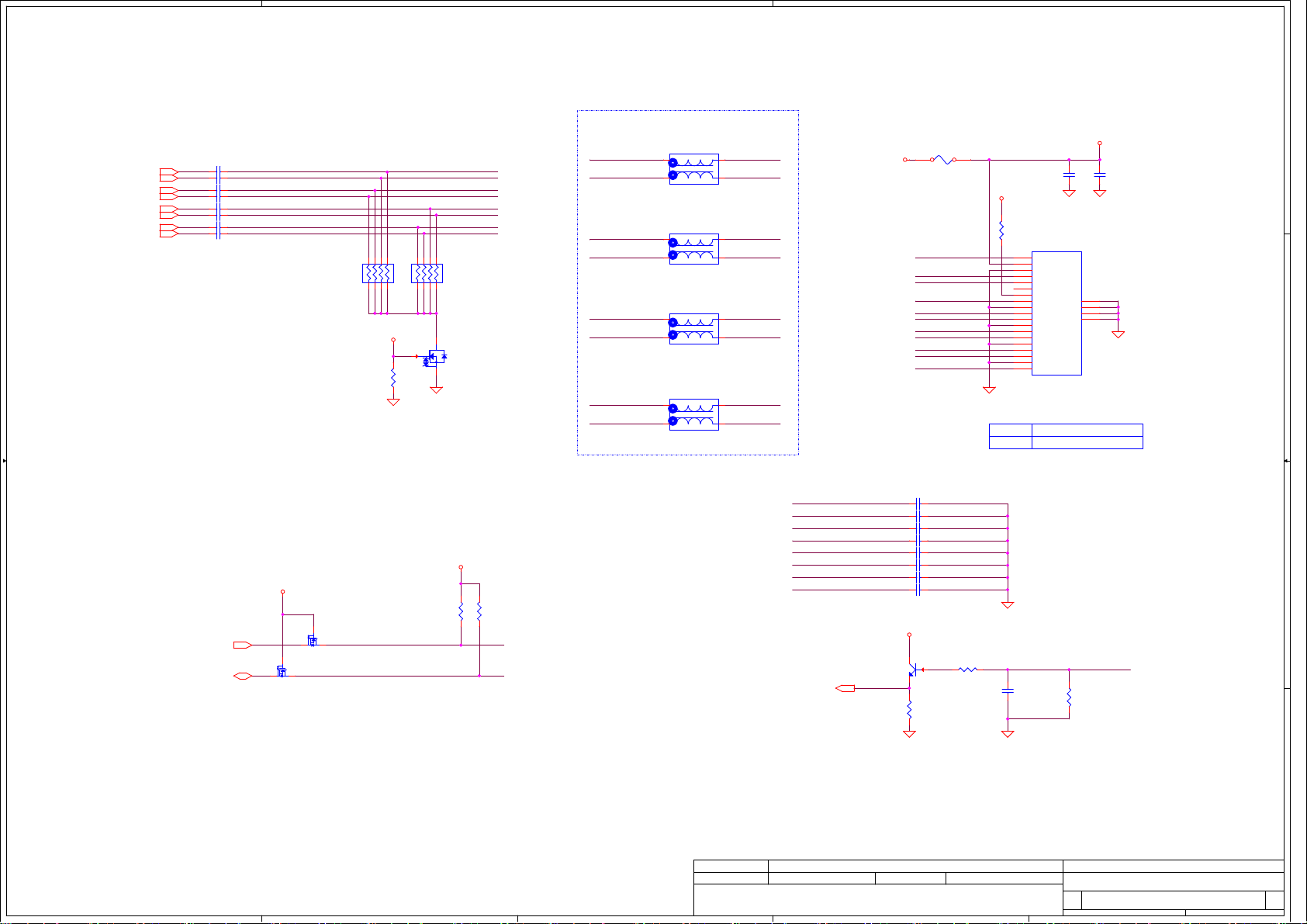
Task: Select the left resistor network symbol
Action: coord(378,273)
